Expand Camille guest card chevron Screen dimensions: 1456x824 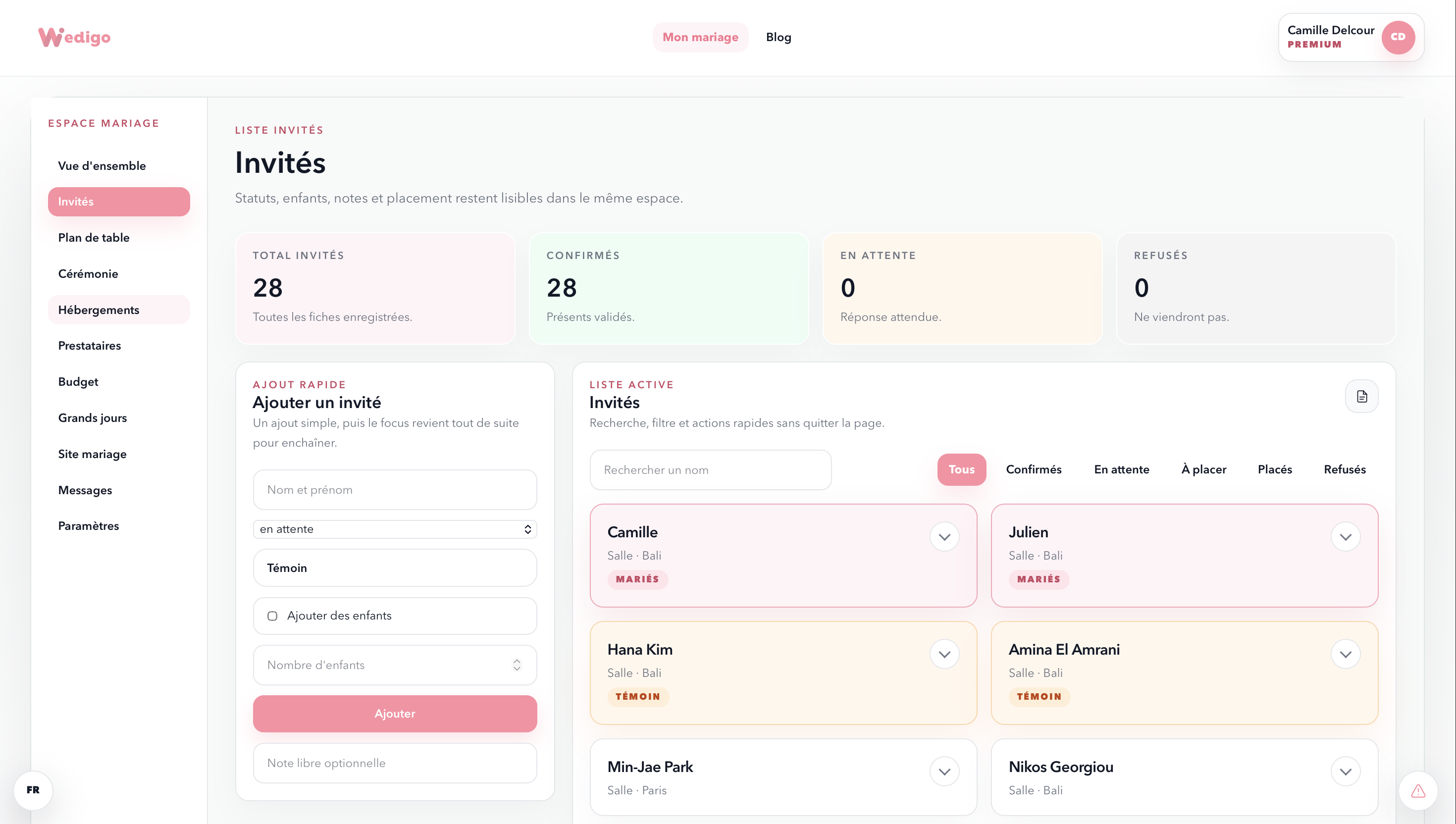click(944, 536)
